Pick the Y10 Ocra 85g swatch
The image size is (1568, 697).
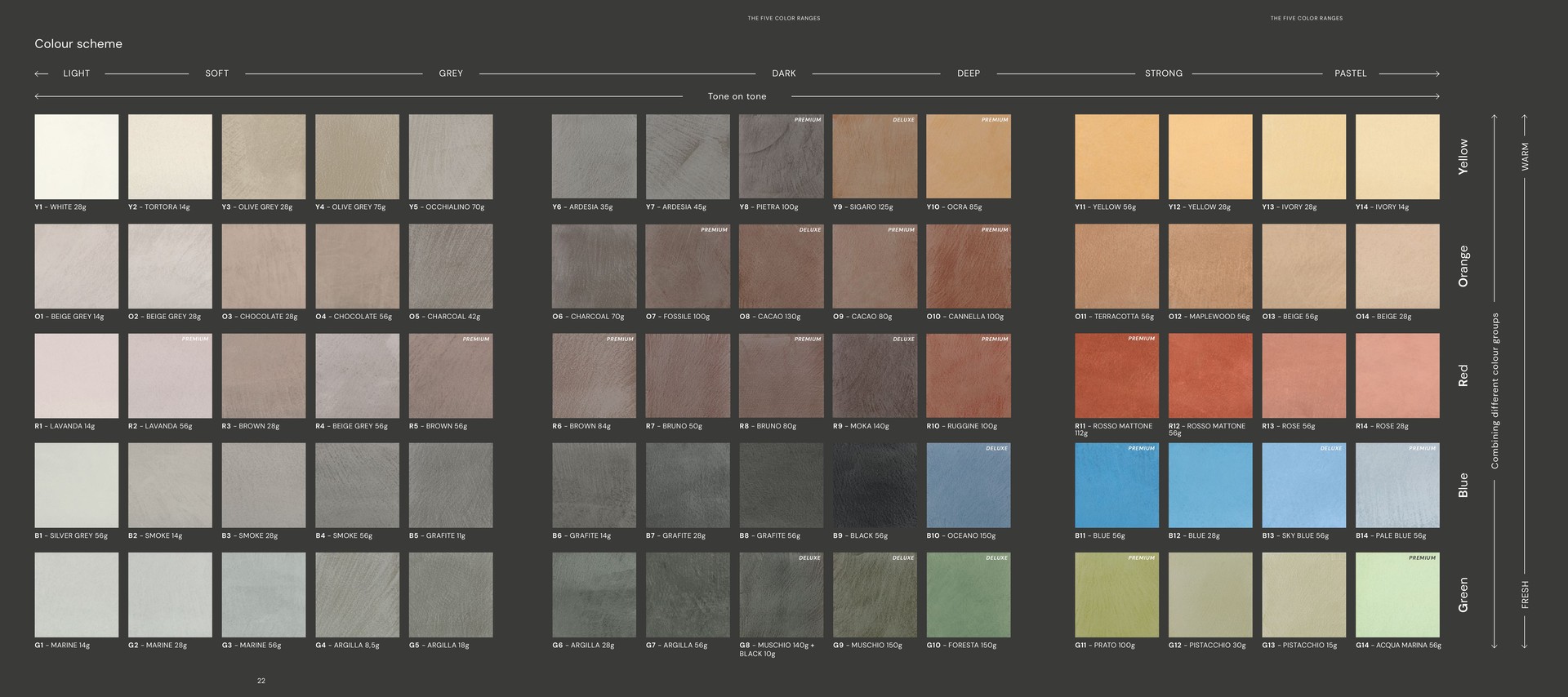click(968, 156)
